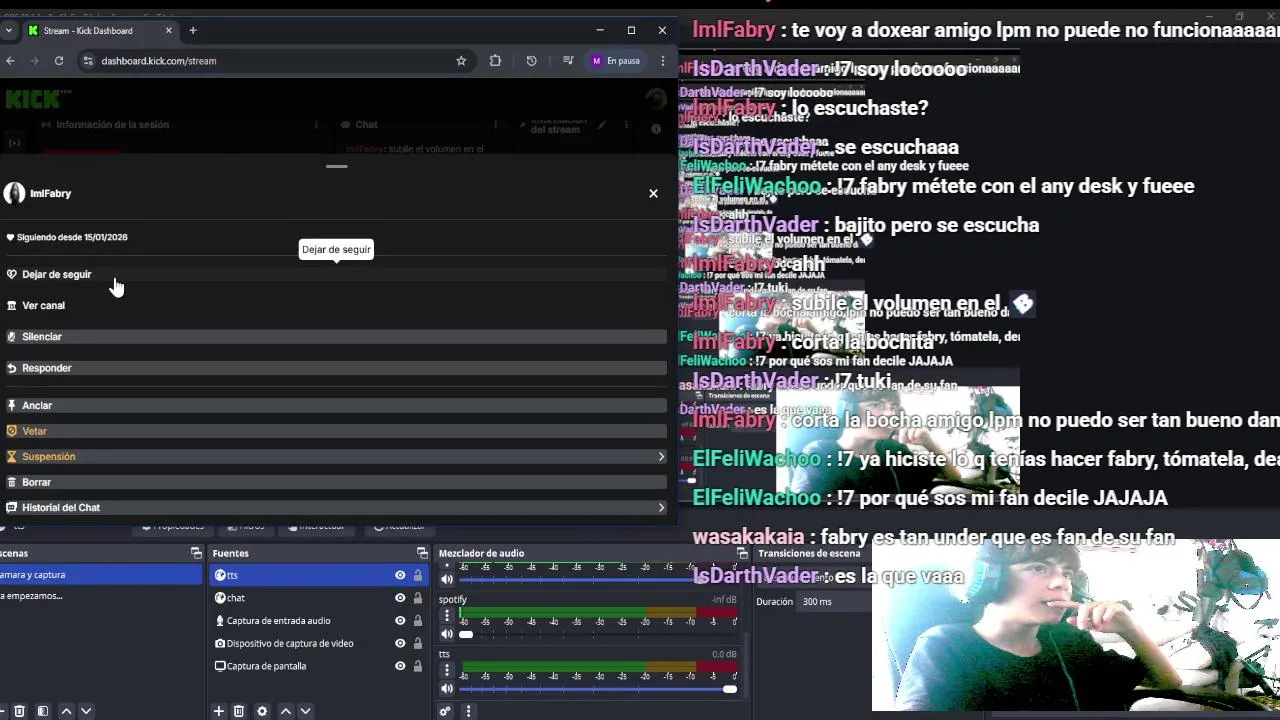
Task: Open tts channel three-dot options
Action: tap(447, 671)
